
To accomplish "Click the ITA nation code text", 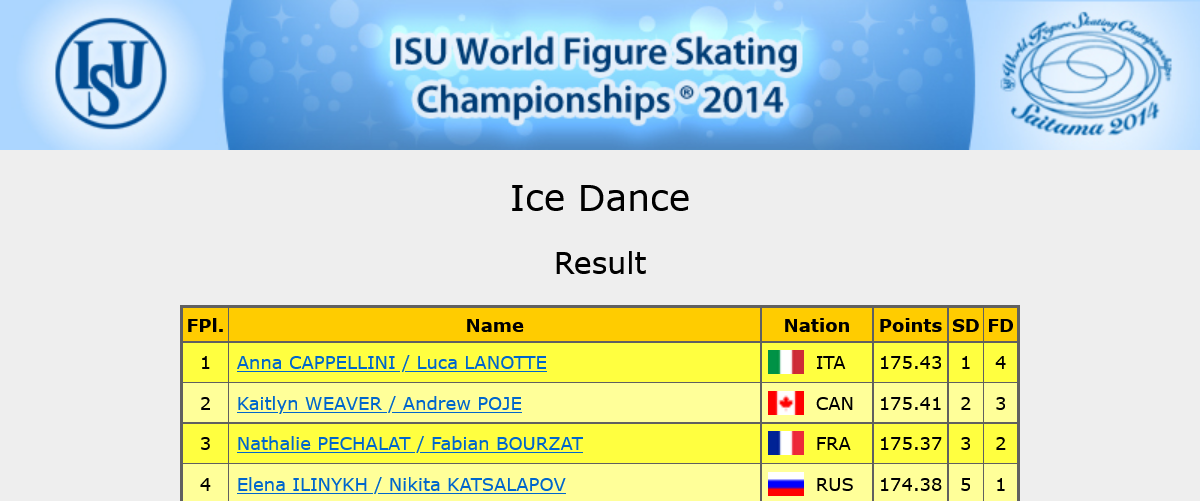I will 830,363.
